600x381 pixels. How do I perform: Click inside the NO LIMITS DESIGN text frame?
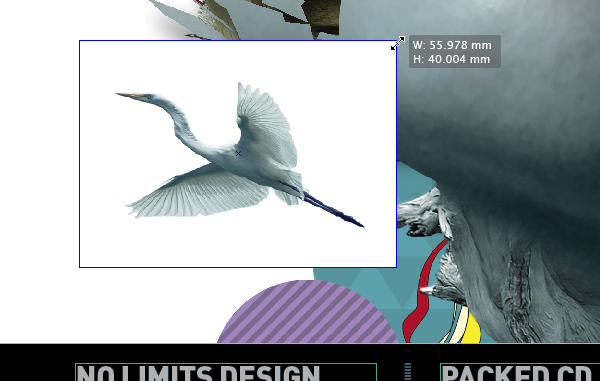pos(226,372)
